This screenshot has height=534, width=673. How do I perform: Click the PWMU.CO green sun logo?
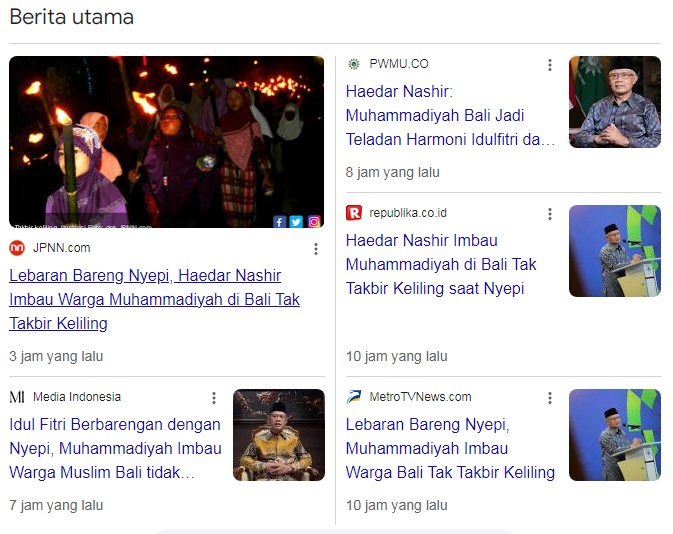pyautogui.click(x=354, y=64)
